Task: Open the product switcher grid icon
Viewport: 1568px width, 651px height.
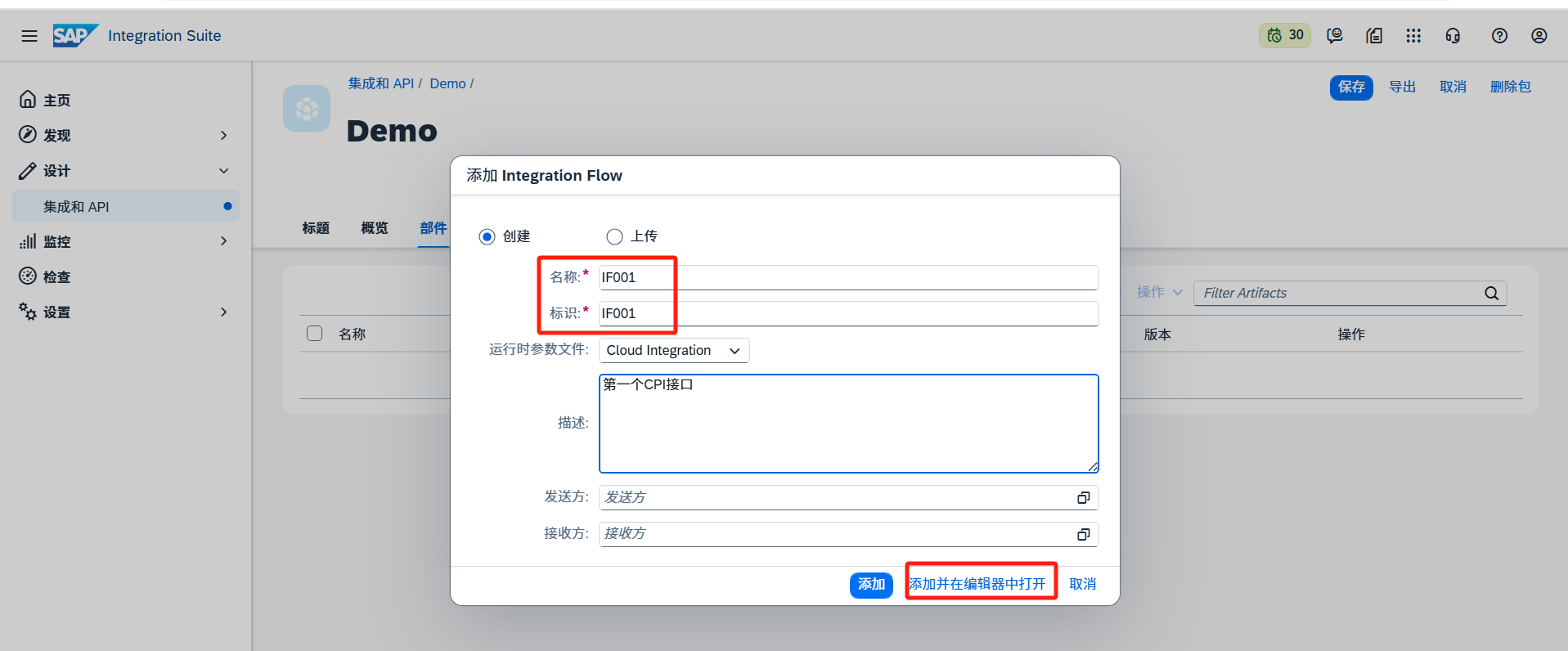Action: [1413, 35]
